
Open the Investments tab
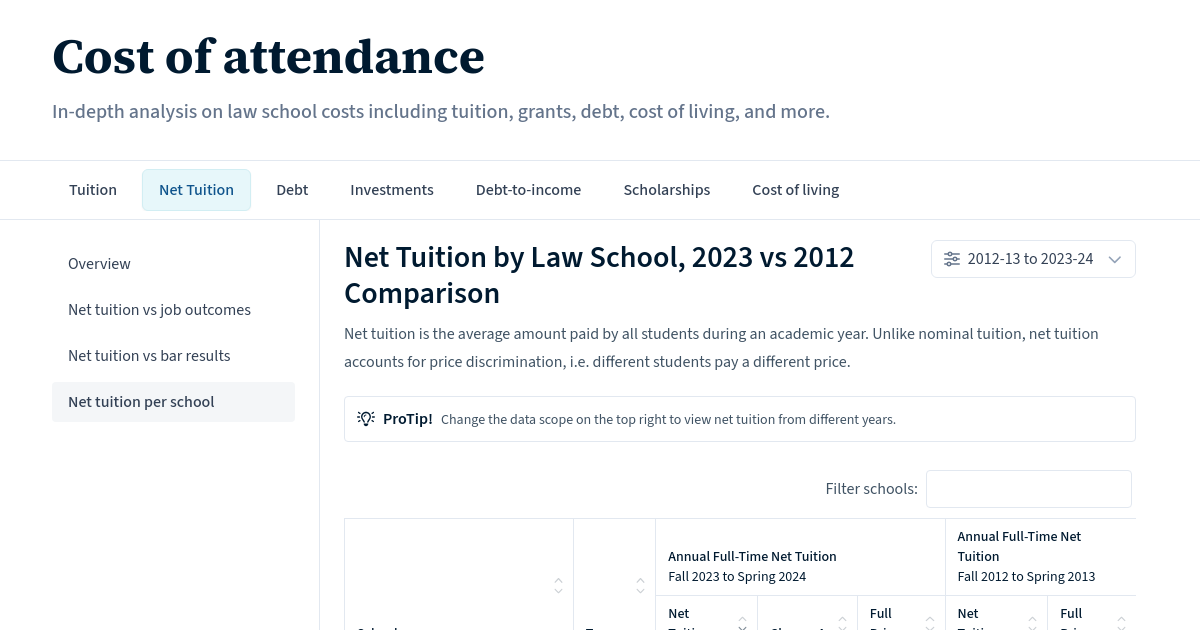coord(392,189)
